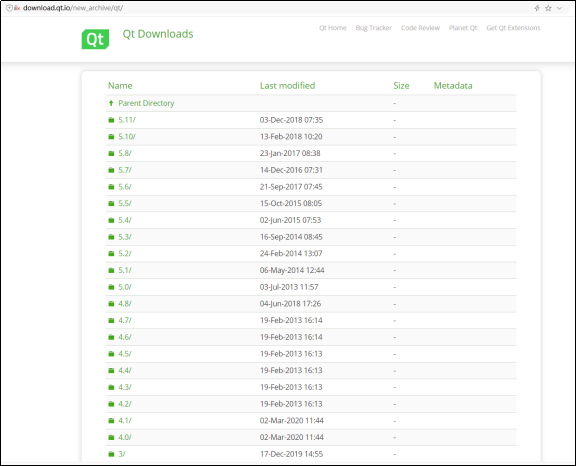Open the 5.11/ directory link
The width and height of the screenshot is (577, 466).
pos(127,120)
